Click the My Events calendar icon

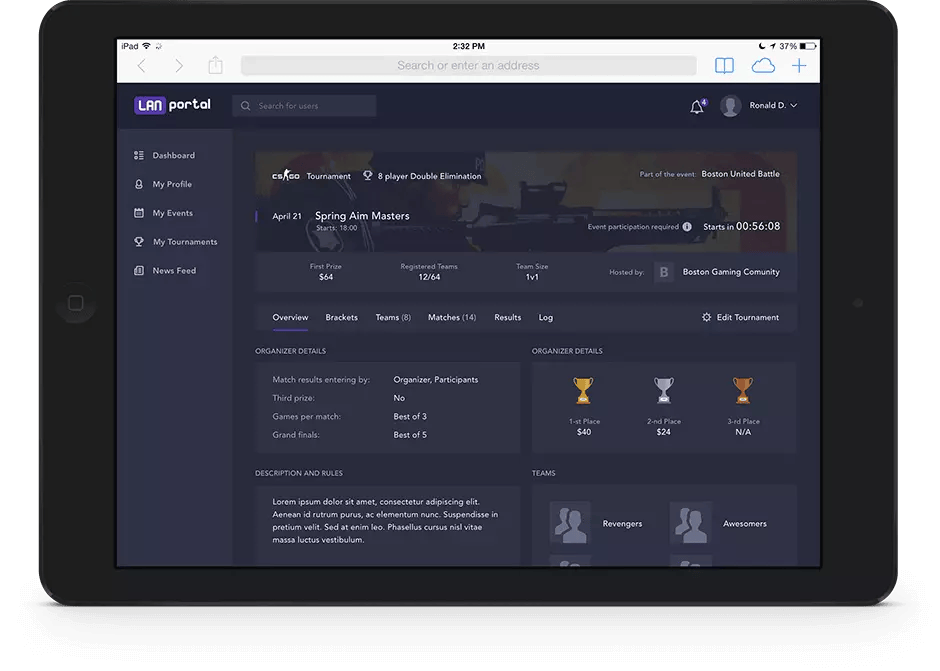pyautogui.click(x=138, y=213)
